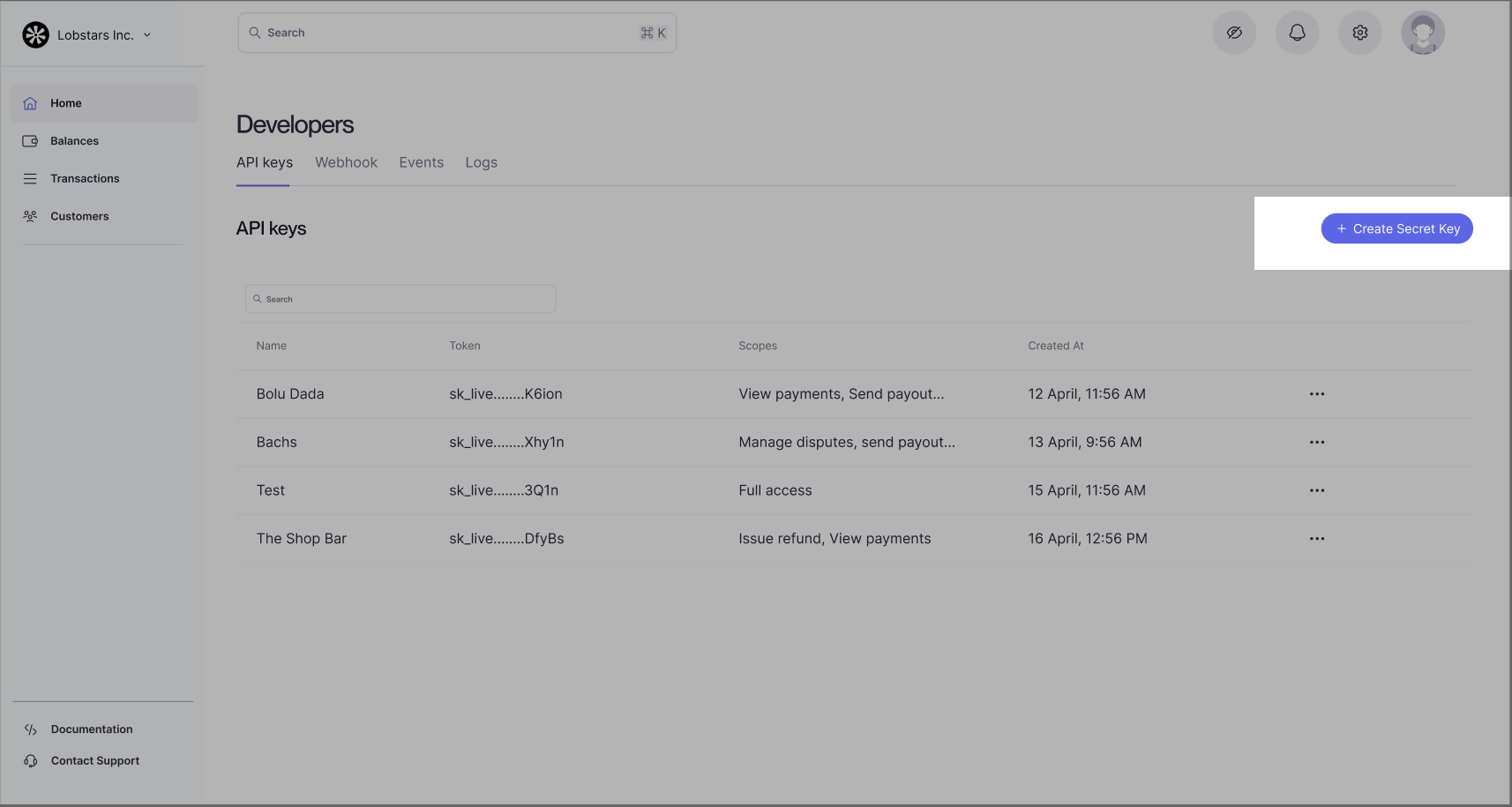This screenshot has width=1512, height=807.
Task: Focus the API keys table Search field
Action: 400,299
